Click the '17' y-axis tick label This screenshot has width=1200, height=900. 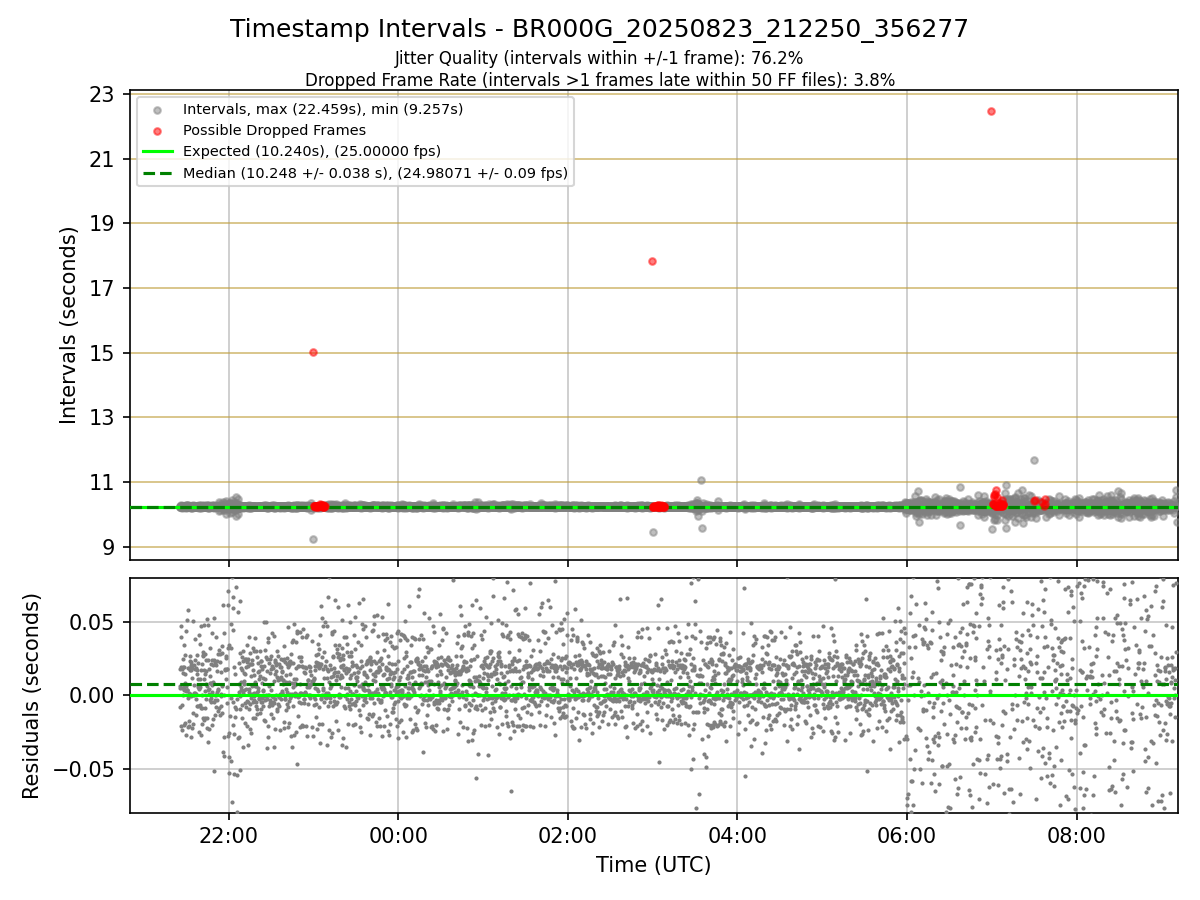tap(103, 288)
